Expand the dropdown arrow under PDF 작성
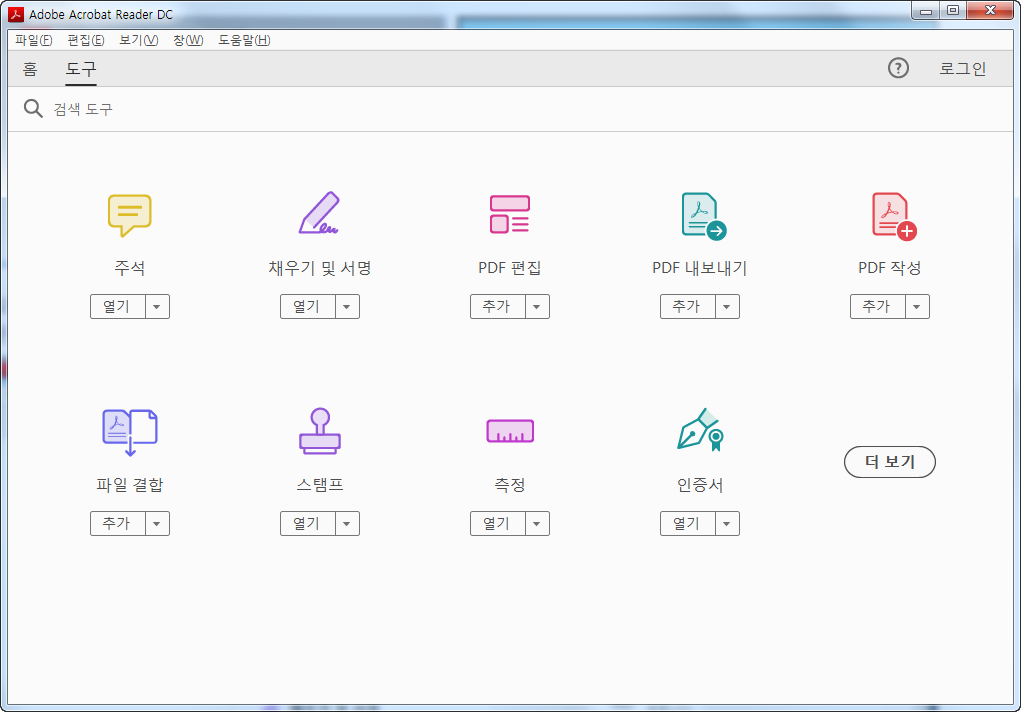The width and height of the screenshot is (1021, 712). 917,307
